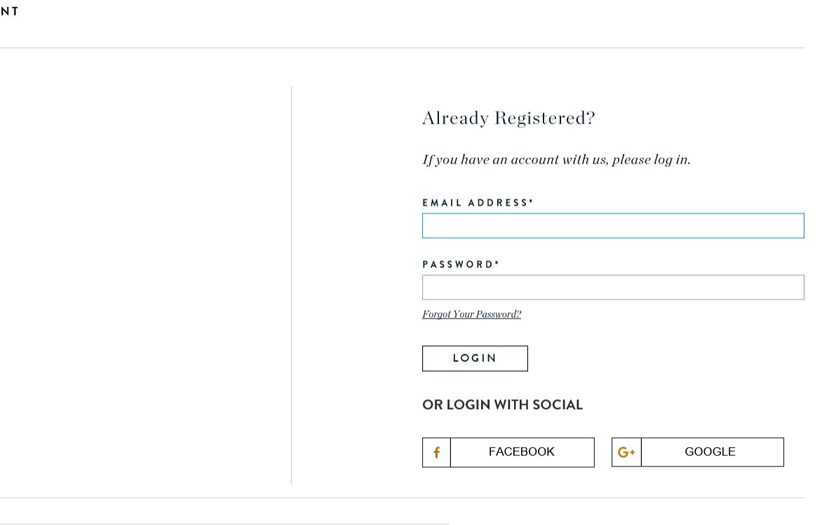Select the Already Registered? heading

click(x=508, y=118)
